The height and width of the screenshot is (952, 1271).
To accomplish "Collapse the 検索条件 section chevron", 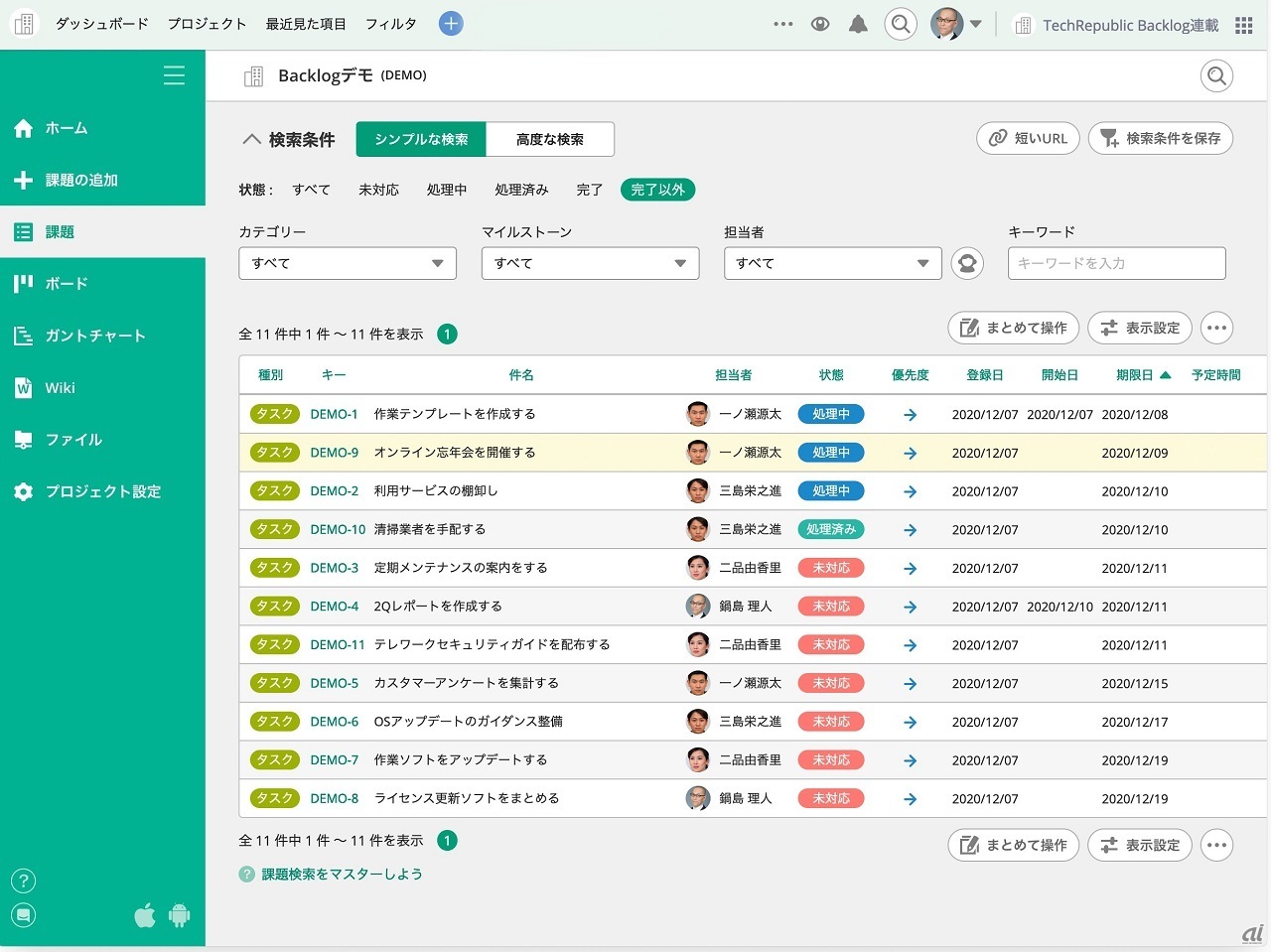I will [252, 140].
